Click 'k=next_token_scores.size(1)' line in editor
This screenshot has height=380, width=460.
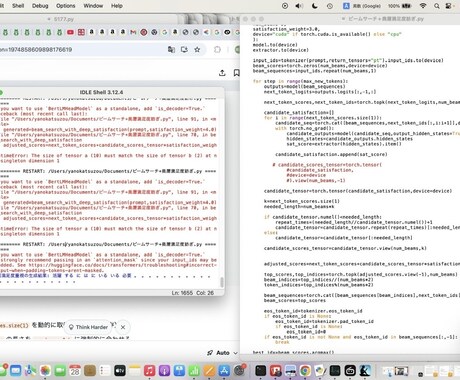click(x=302, y=201)
